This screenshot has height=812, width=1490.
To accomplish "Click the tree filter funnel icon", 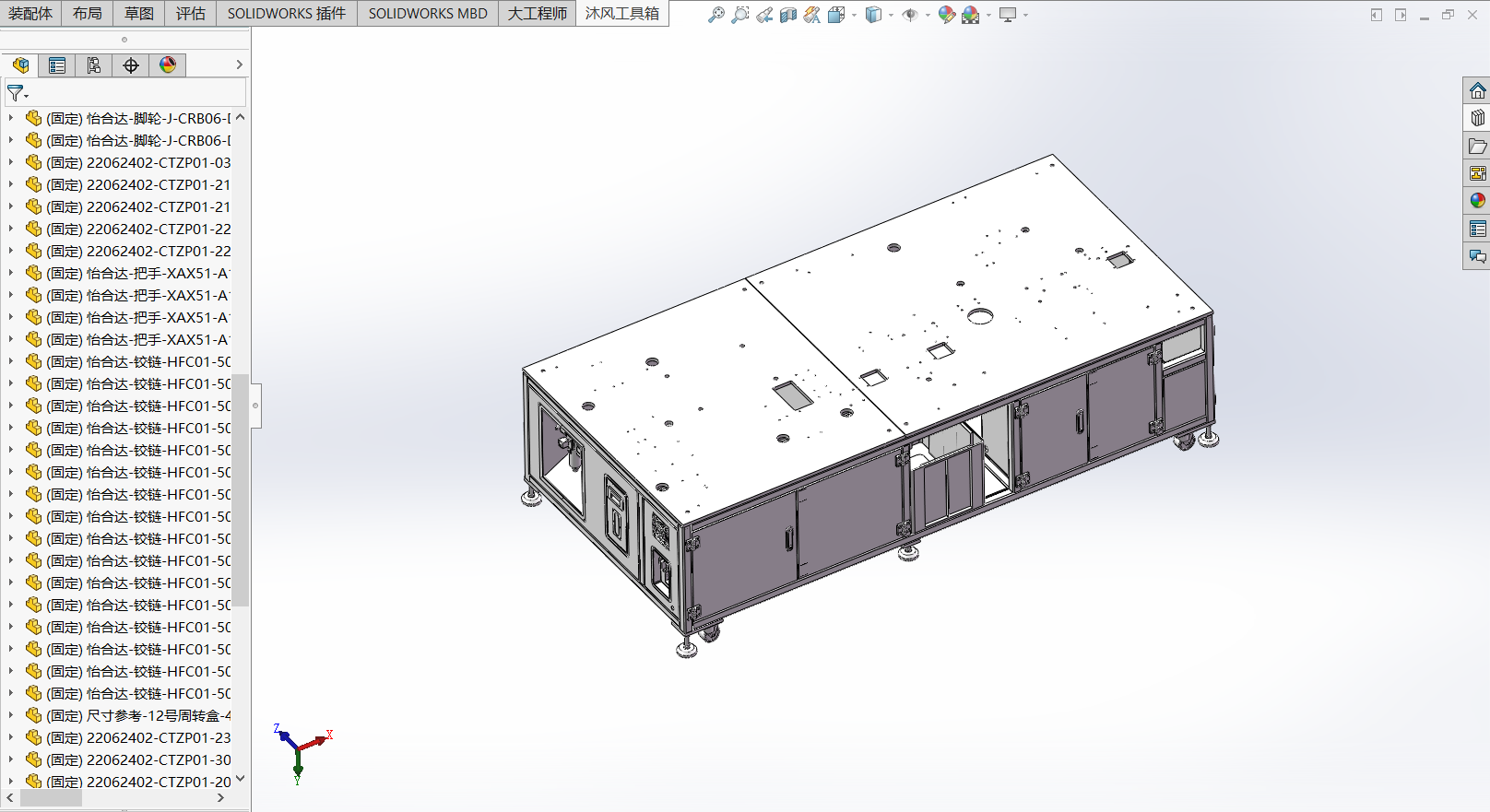I will pyautogui.click(x=16, y=93).
